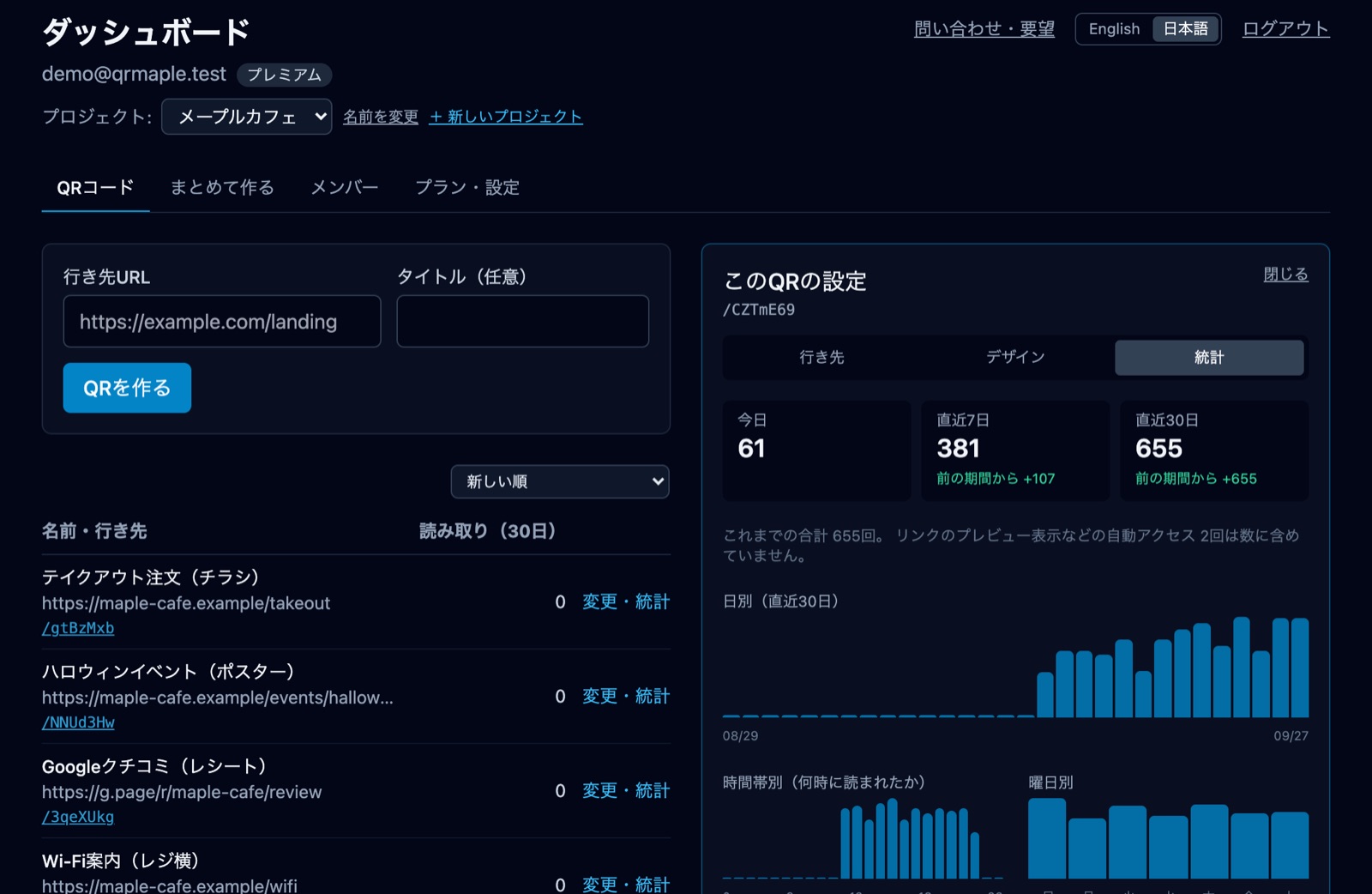Click the QRを作る button
Screen dimensions: 1372x894
pyautogui.click(x=127, y=388)
